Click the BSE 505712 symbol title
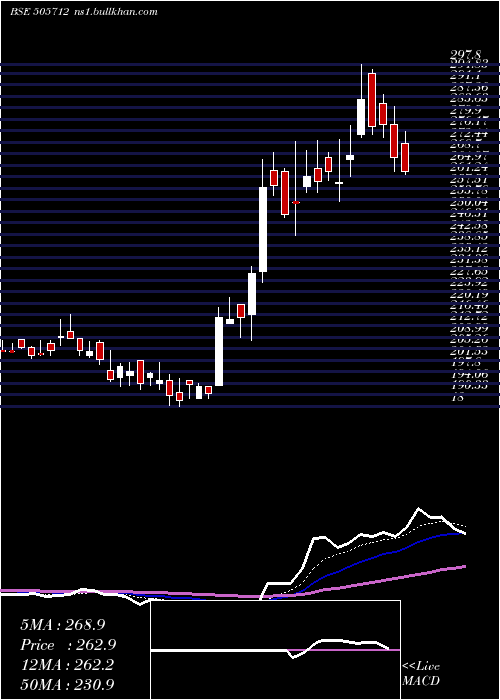This screenshot has height=700, width=500. pyautogui.click(x=39, y=12)
